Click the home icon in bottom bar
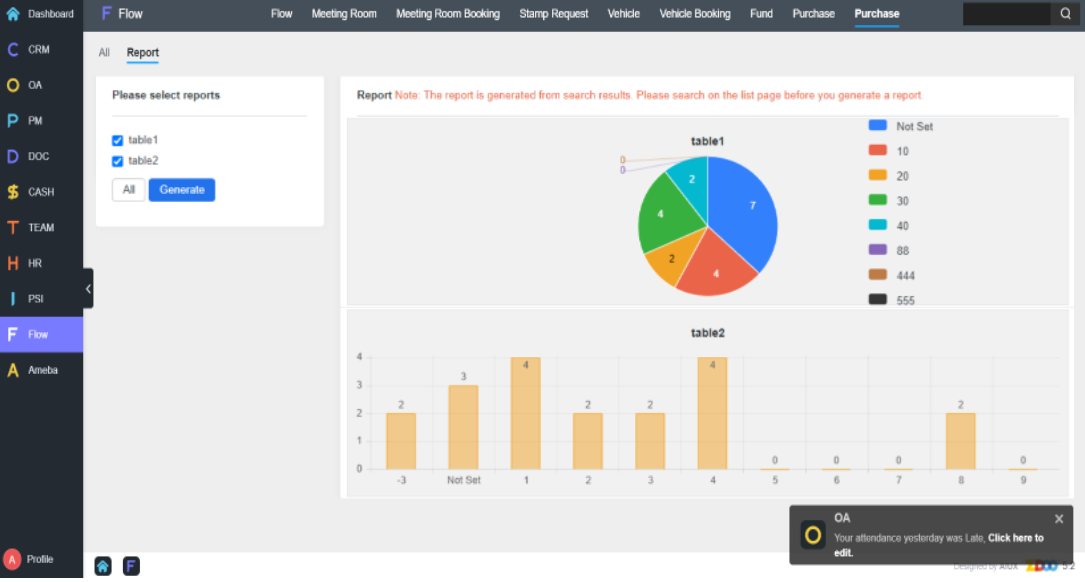This screenshot has width=1085, height=582. click(103, 566)
